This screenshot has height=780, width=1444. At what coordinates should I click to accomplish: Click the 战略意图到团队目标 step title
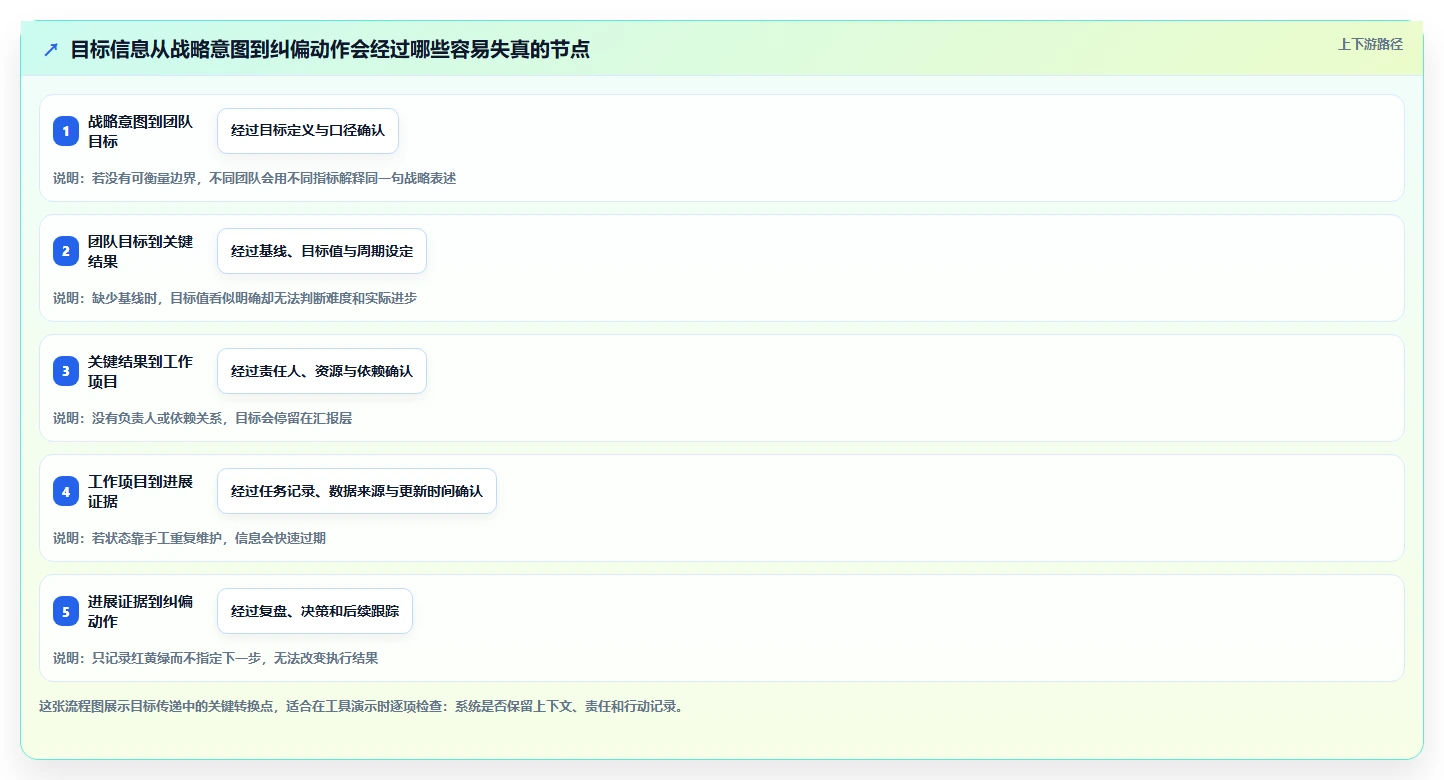[x=140, y=131]
